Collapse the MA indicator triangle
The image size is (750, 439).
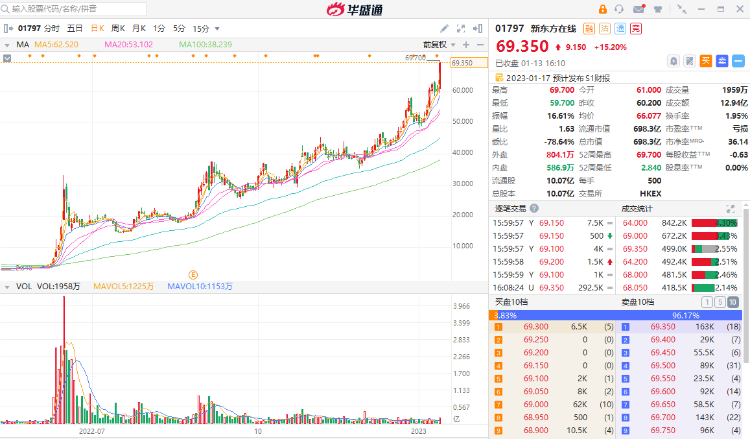click(x=7, y=45)
